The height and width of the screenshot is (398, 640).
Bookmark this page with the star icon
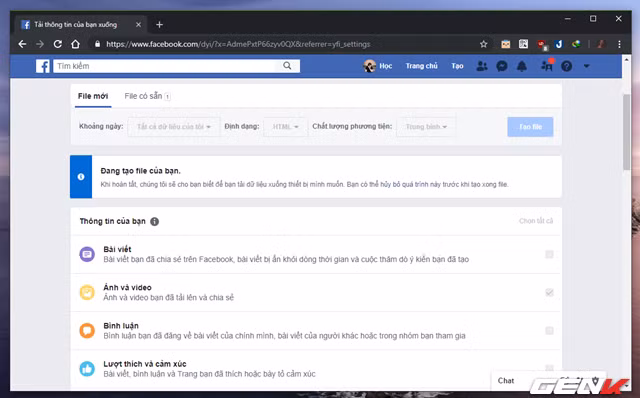click(x=484, y=44)
